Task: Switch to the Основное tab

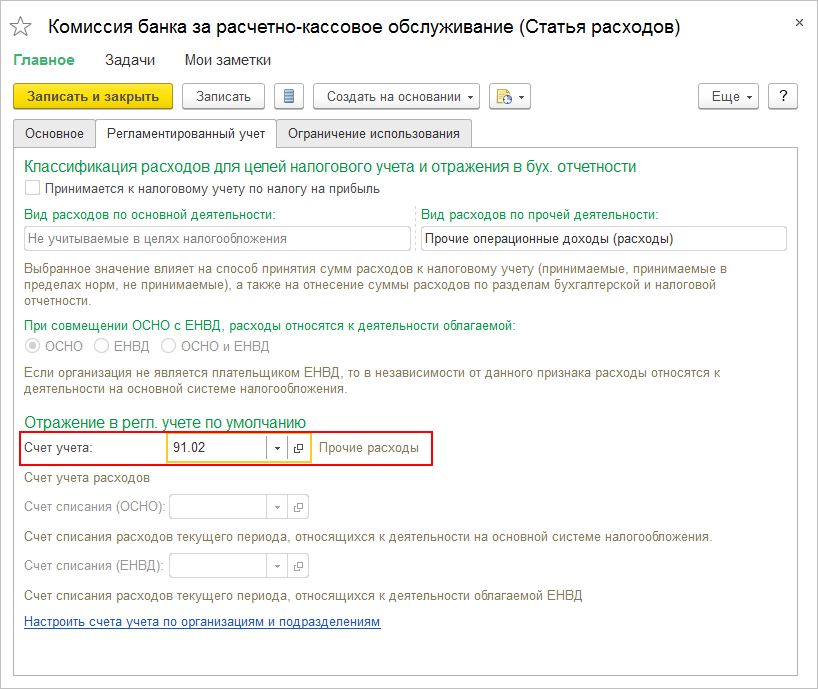Action: (x=54, y=134)
